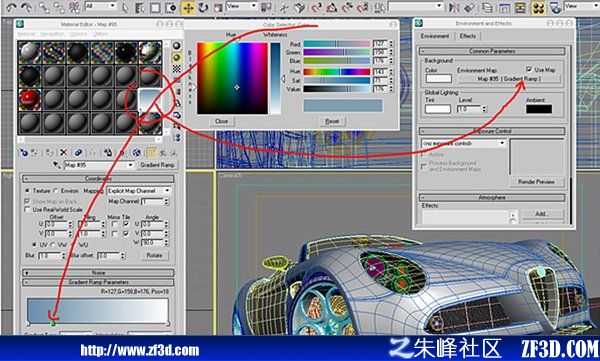Activate the Select Object arrow tool
Screen dimensions: 600x361
[125, 7]
